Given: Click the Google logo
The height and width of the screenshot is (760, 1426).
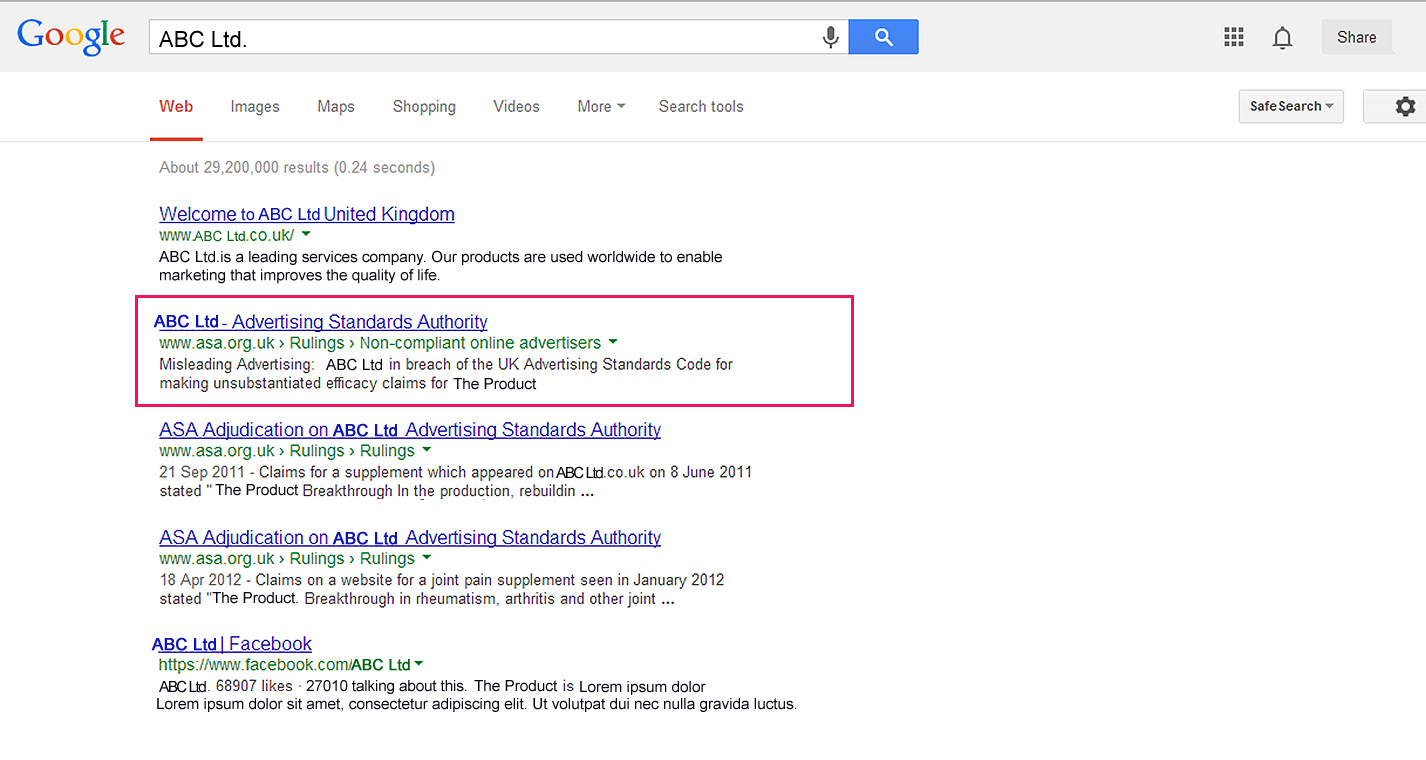Looking at the screenshot, I should [x=71, y=36].
